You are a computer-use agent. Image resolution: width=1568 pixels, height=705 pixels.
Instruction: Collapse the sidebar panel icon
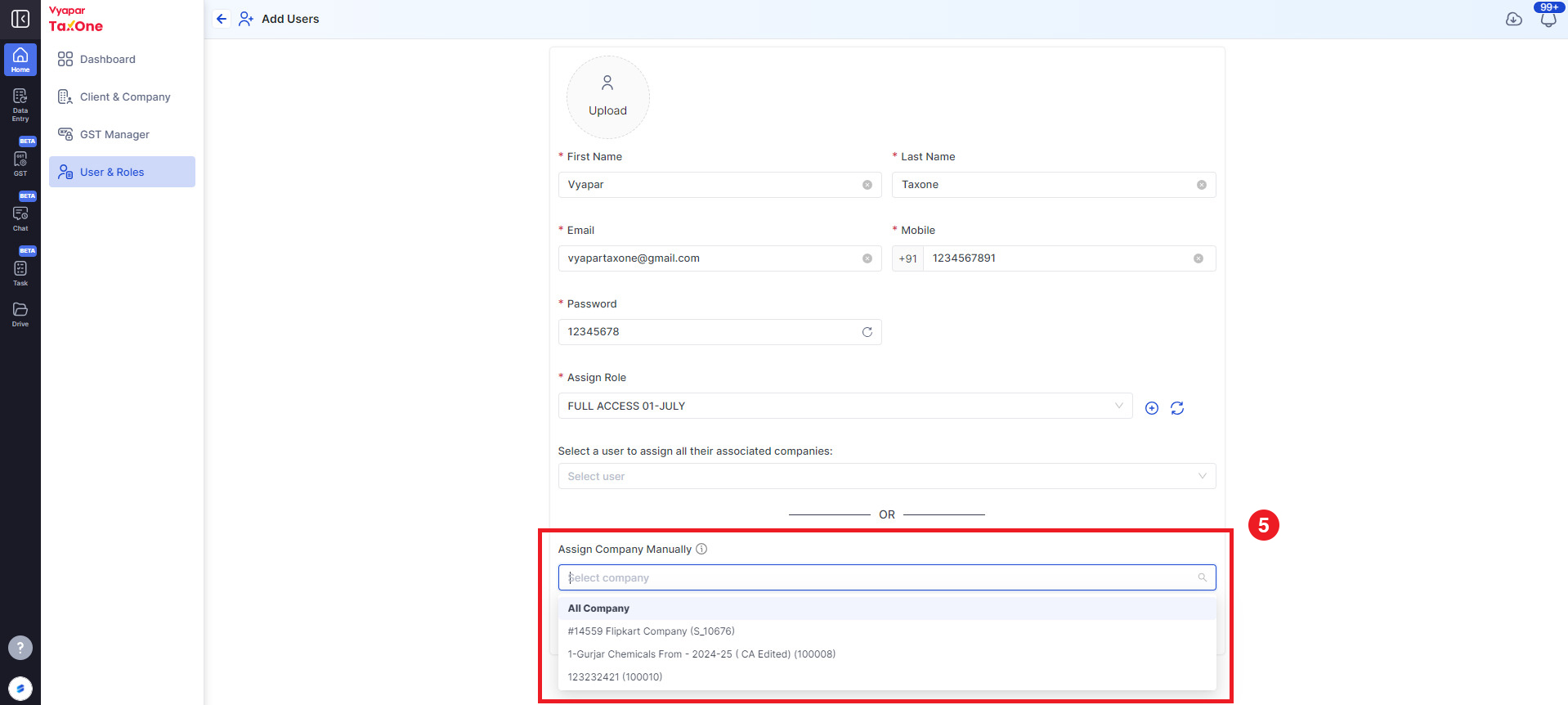click(20, 19)
